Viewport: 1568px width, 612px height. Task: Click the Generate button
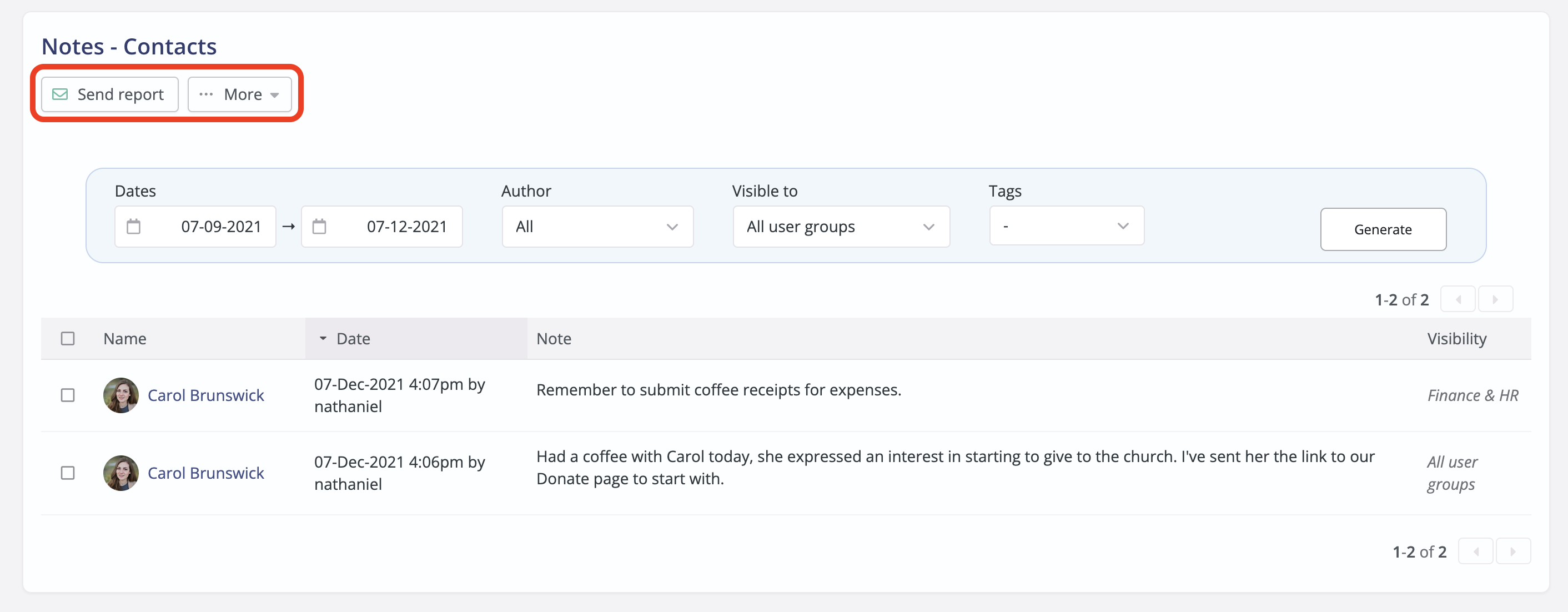tap(1383, 229)
